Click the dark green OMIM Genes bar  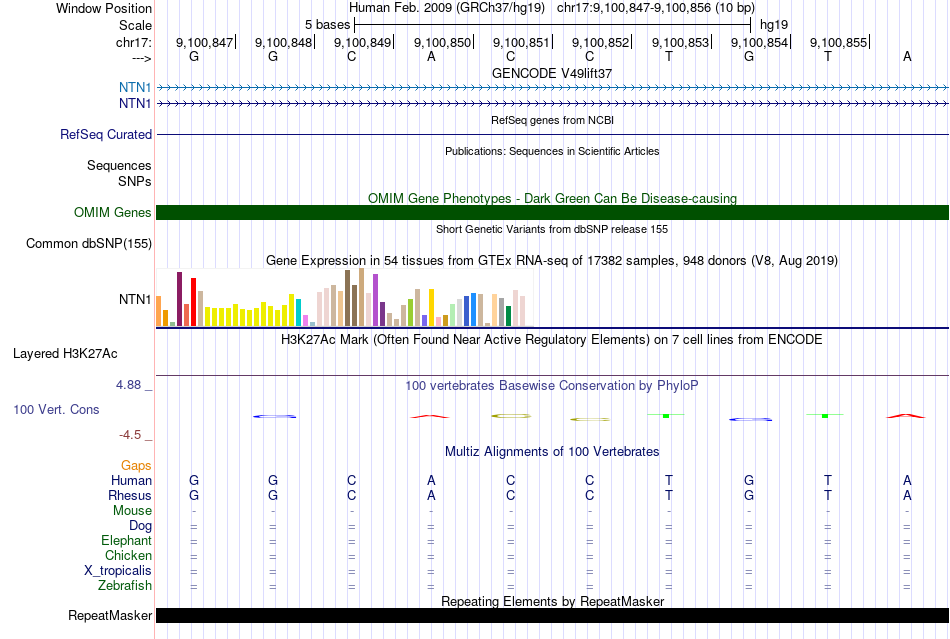coord(552,213)
